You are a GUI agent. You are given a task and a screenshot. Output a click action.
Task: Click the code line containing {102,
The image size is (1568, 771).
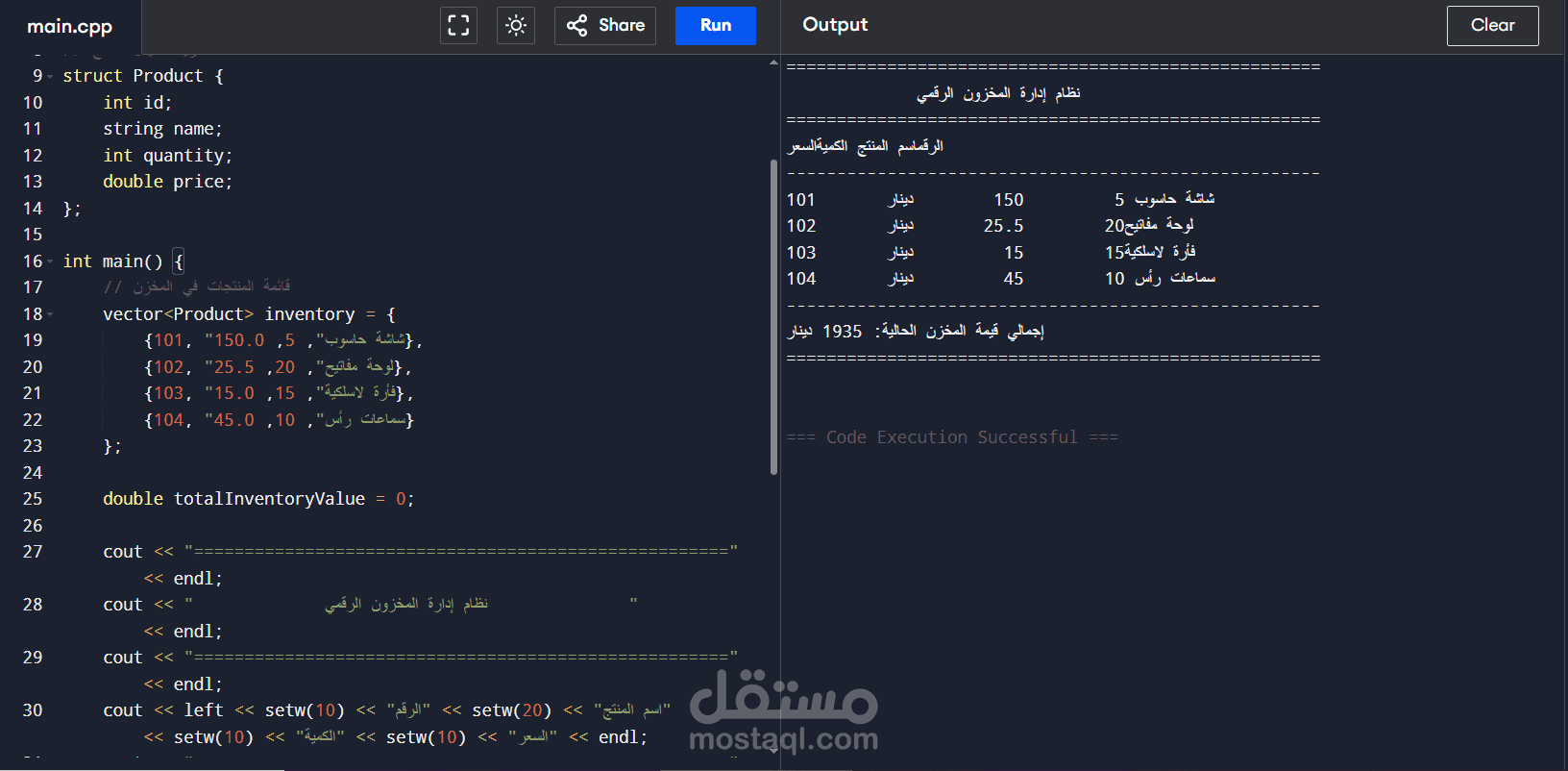[x=278, y=367]
